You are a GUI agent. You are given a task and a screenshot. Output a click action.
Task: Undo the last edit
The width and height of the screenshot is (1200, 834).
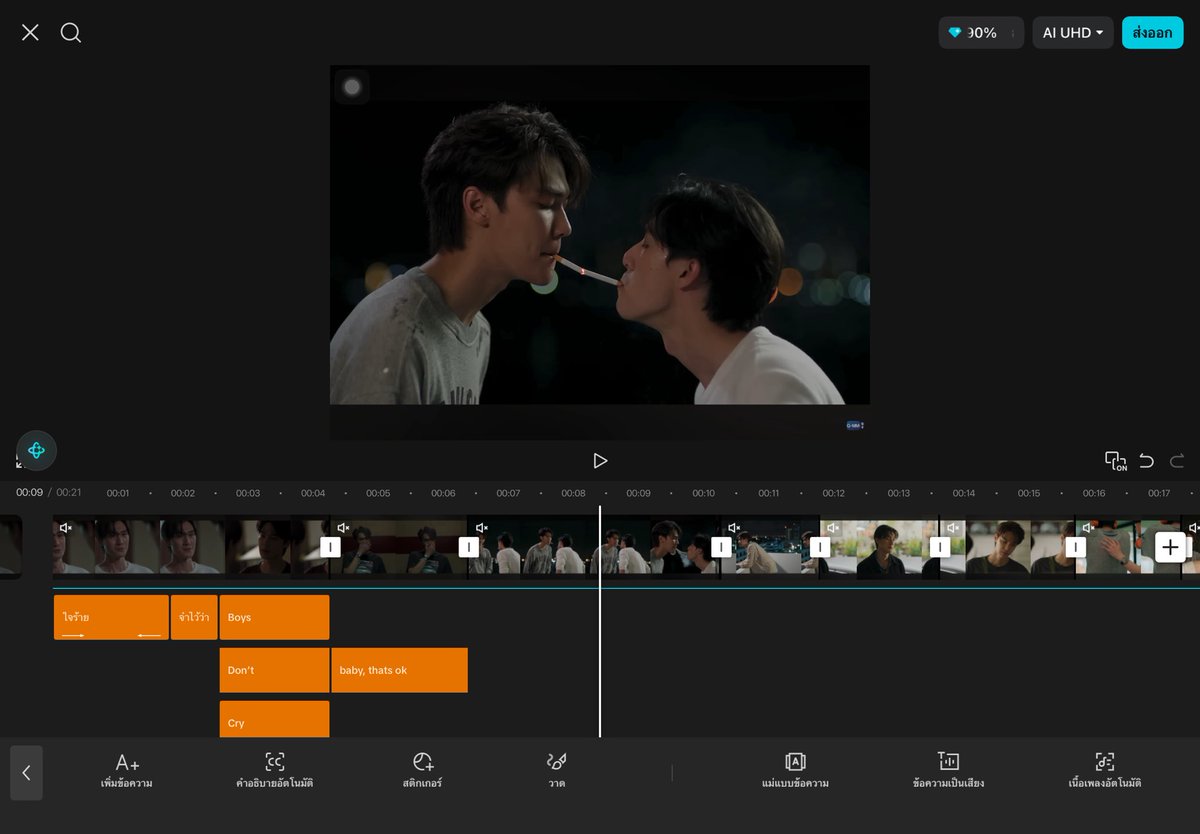(1147, 461)
